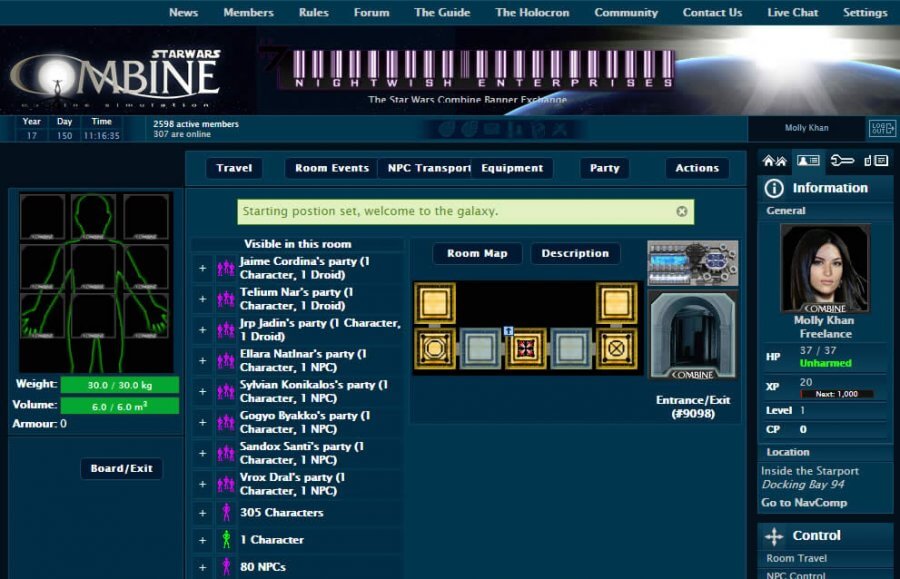Image resolution: width=900 pixels, height=579 pixels.
Task: Click the NPC Transport button
Action: coord(426,168)
